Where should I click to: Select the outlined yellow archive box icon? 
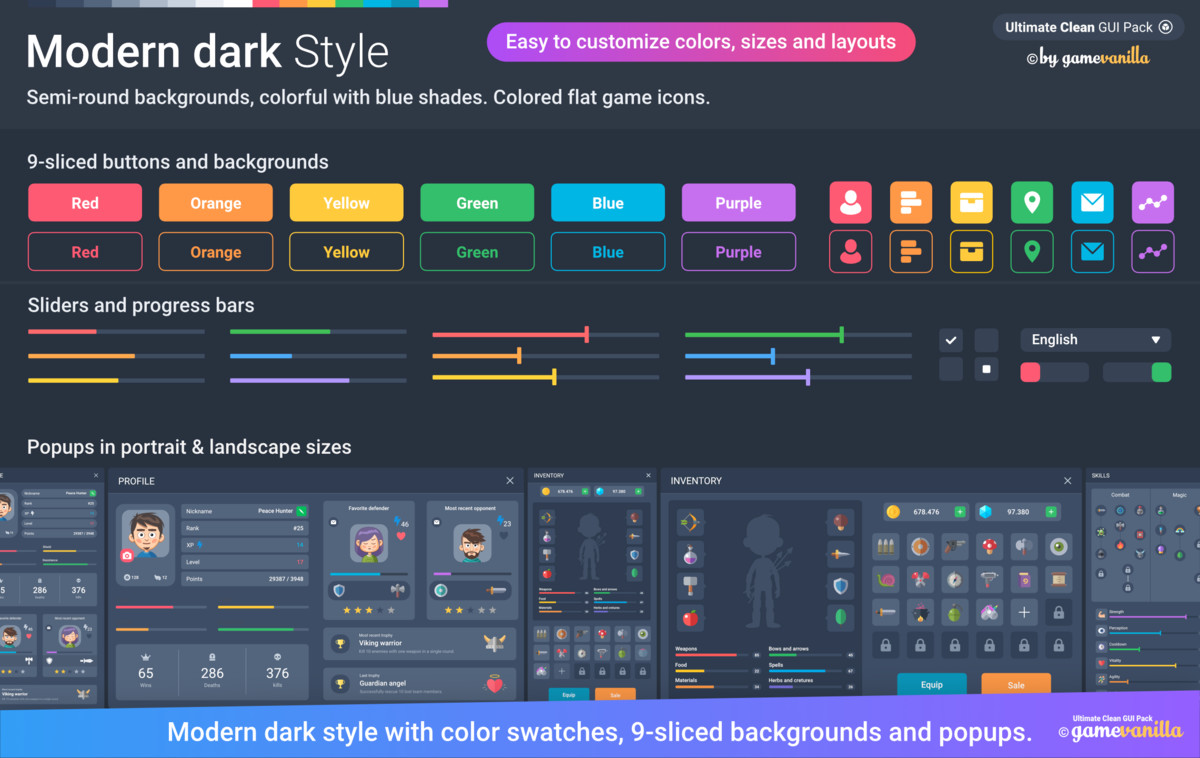[971, 251]
